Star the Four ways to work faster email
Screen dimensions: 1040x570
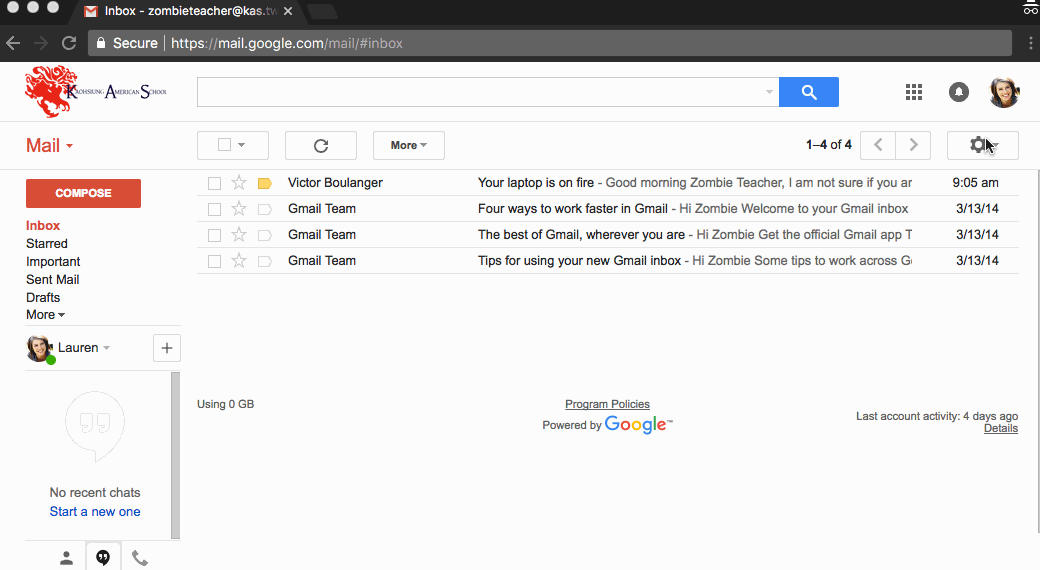pos(239,209)
